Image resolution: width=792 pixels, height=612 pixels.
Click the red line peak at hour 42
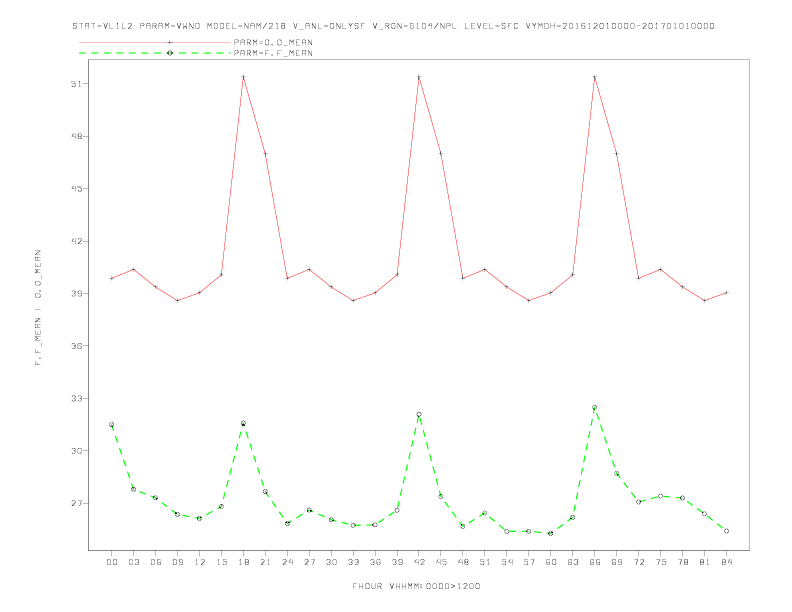coord(419,77)
